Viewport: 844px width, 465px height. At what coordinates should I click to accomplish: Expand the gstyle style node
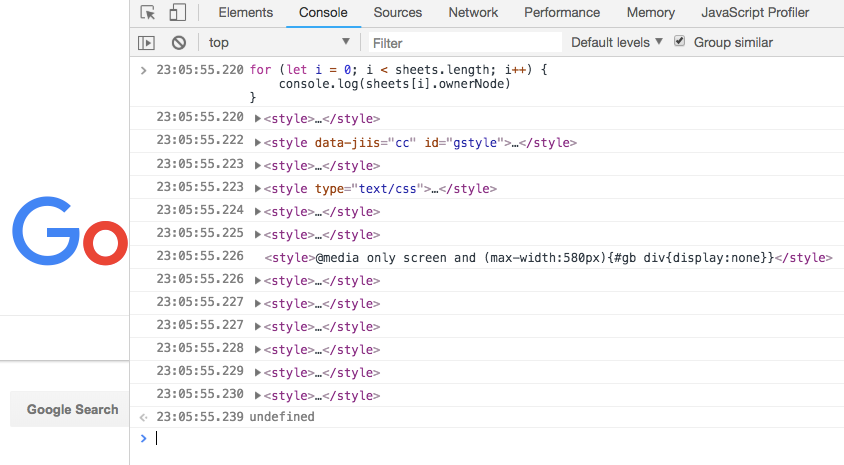[x=258, y=143]
